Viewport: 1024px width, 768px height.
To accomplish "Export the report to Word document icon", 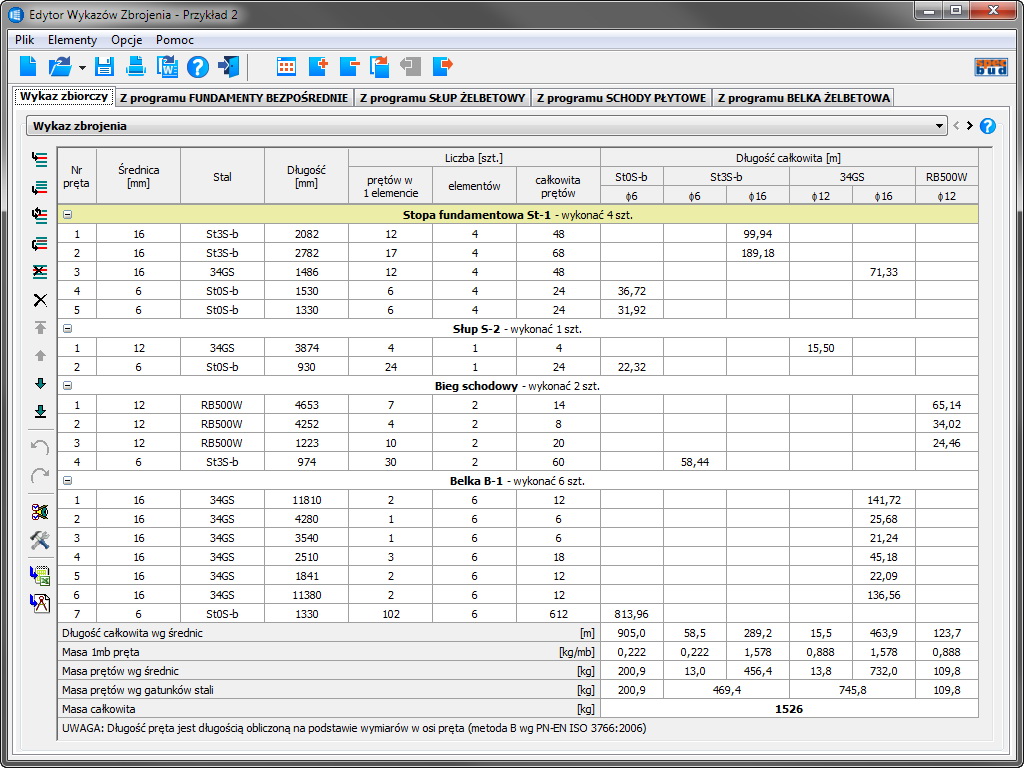I will click(x=167, y=67).
